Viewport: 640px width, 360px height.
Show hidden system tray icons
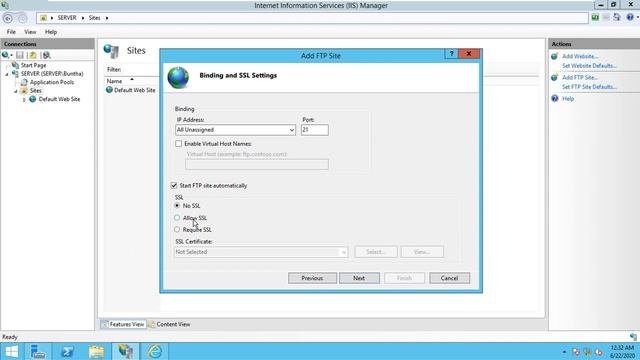pos(564,351)
